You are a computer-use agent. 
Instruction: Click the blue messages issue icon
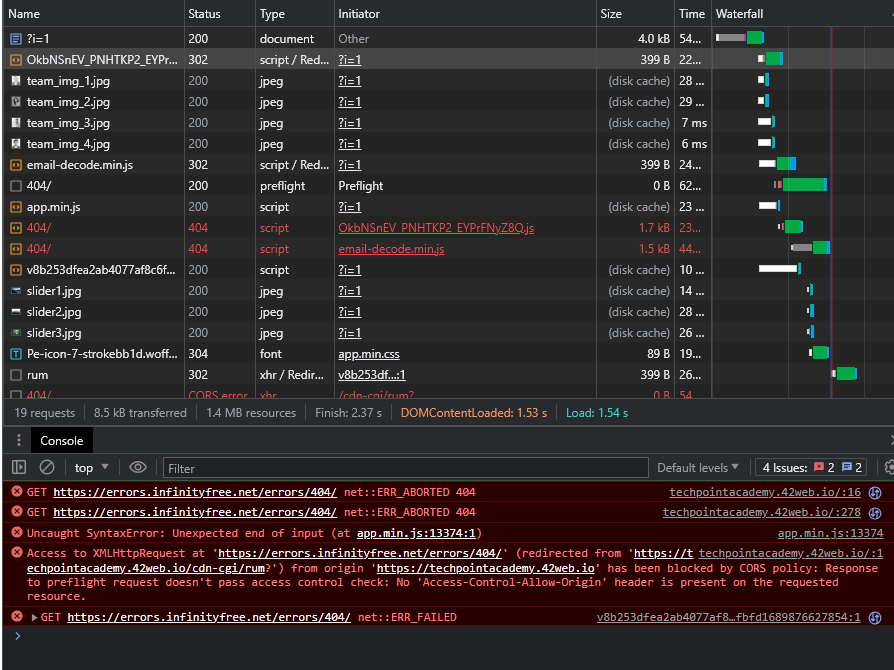tap(847, 467)
